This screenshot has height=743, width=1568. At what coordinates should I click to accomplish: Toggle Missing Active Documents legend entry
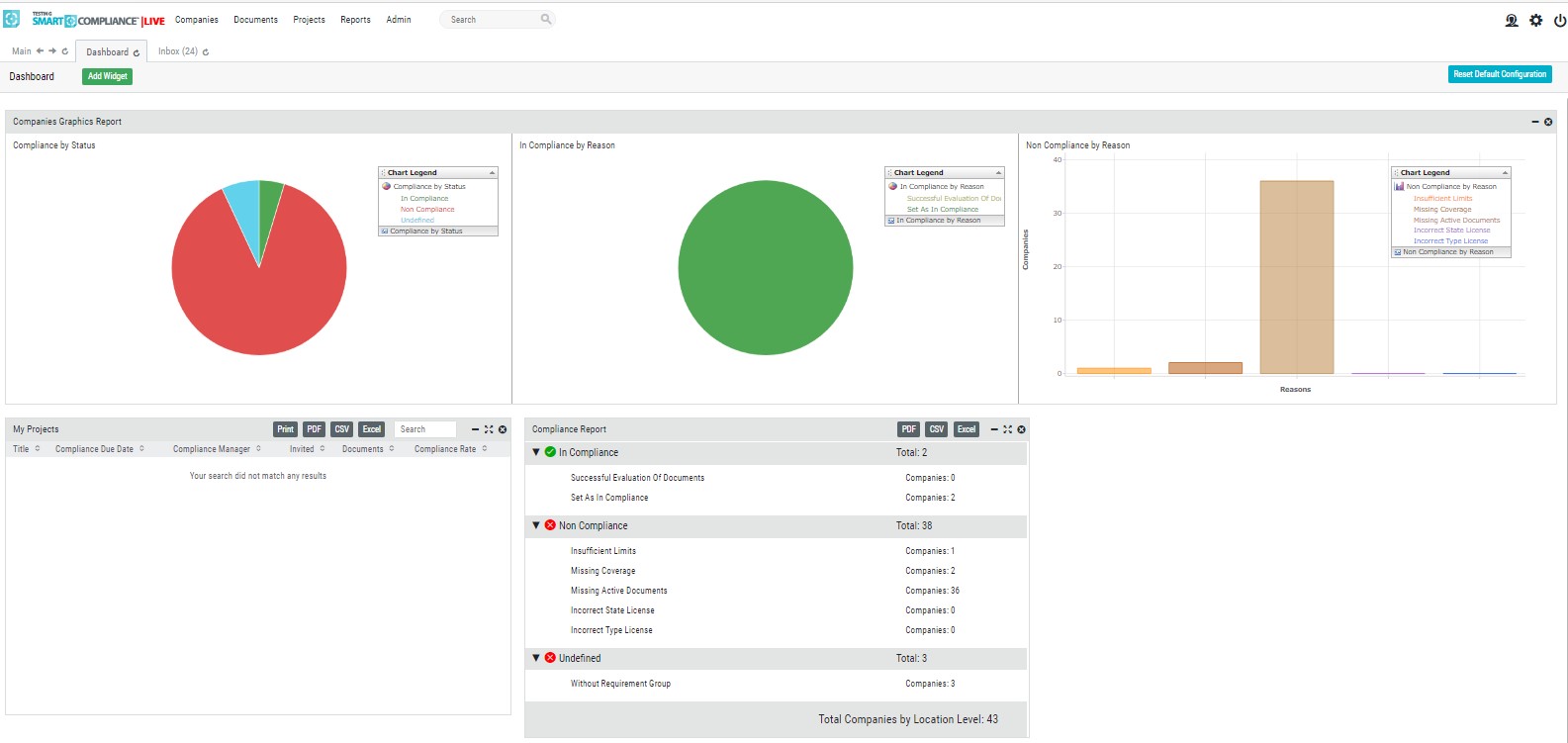1456,221
